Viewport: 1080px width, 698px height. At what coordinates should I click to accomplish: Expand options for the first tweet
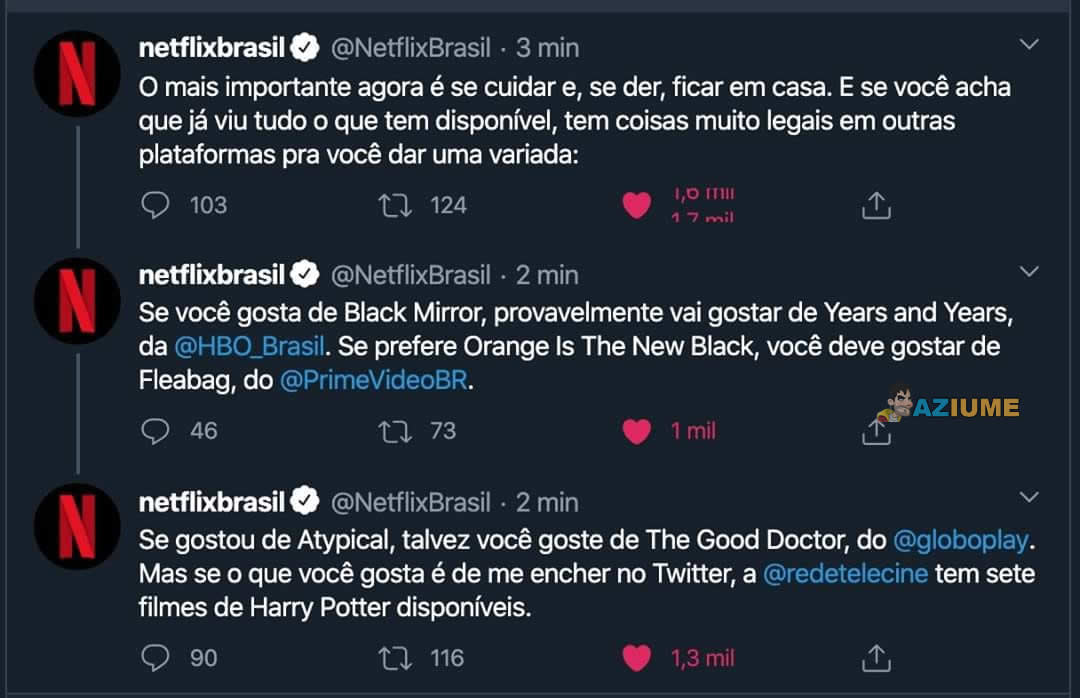pyautogui.click(x=1028, y=44)
